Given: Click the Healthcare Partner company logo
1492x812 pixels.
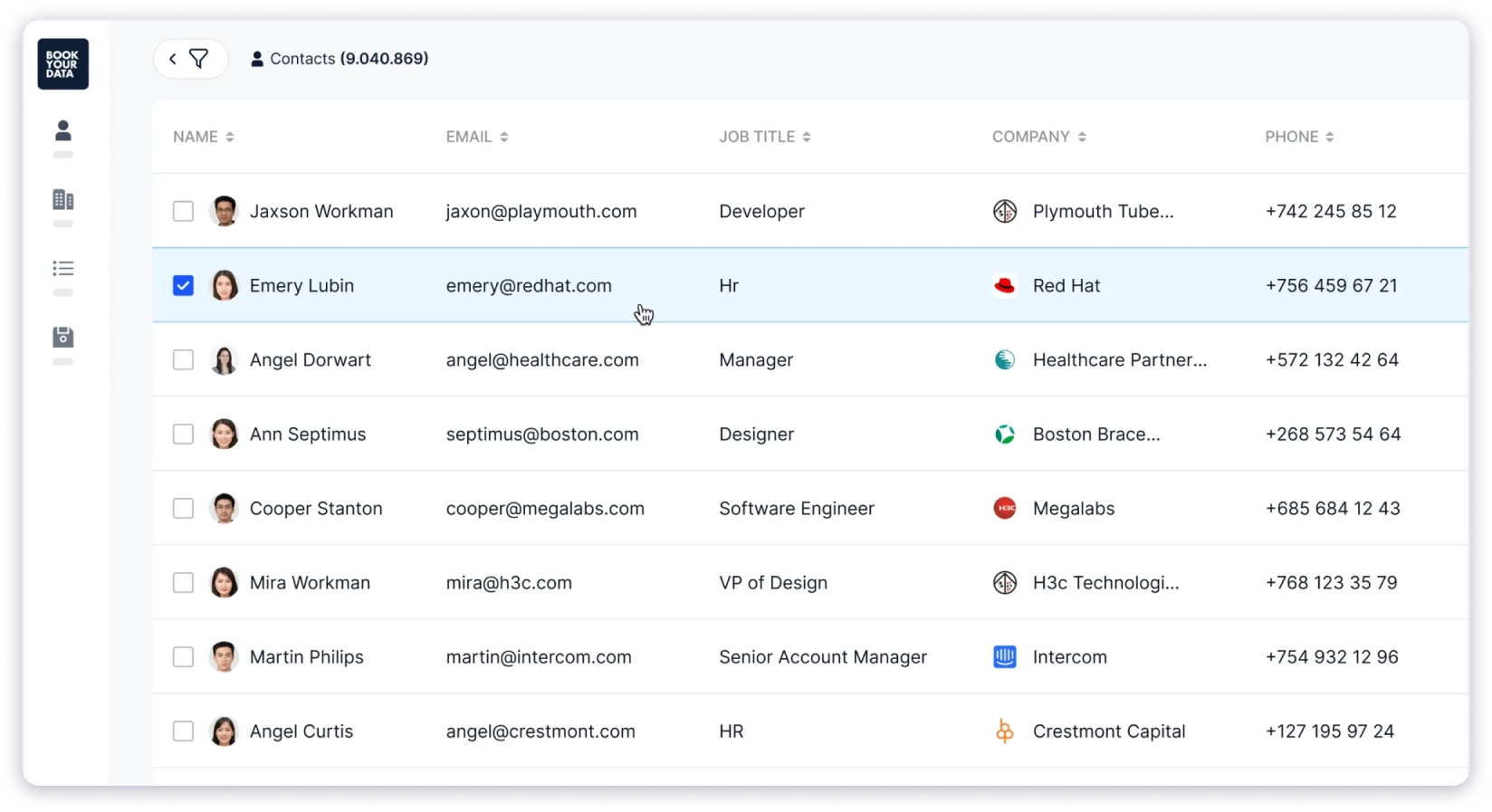Looking at the screenshot, I should (x=1004, y=359).
